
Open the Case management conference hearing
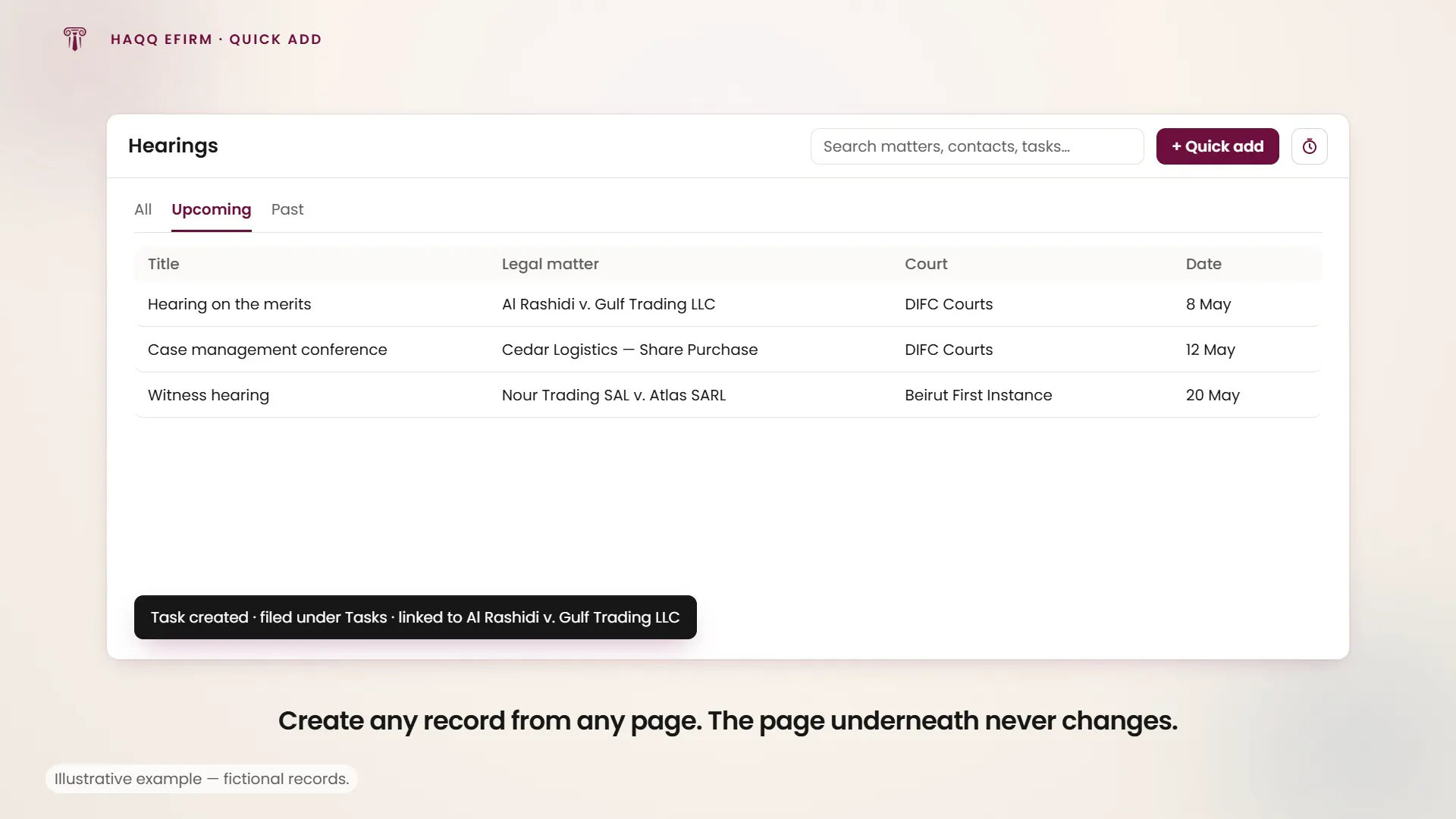(x=727, y=350)
